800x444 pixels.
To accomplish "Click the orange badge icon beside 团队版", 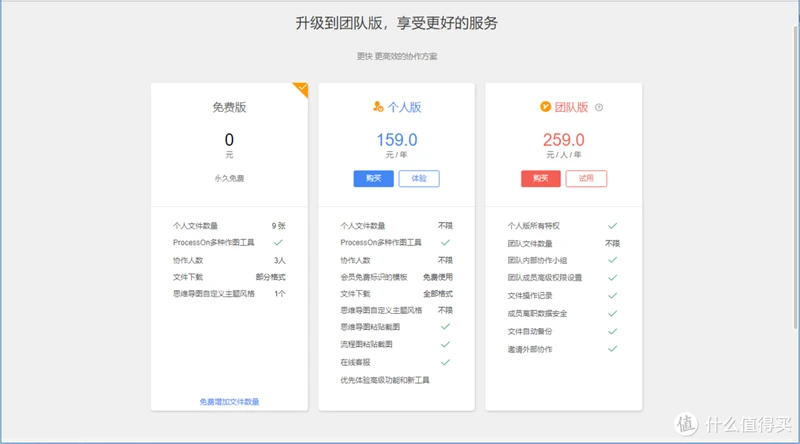I will coord(545,107).
